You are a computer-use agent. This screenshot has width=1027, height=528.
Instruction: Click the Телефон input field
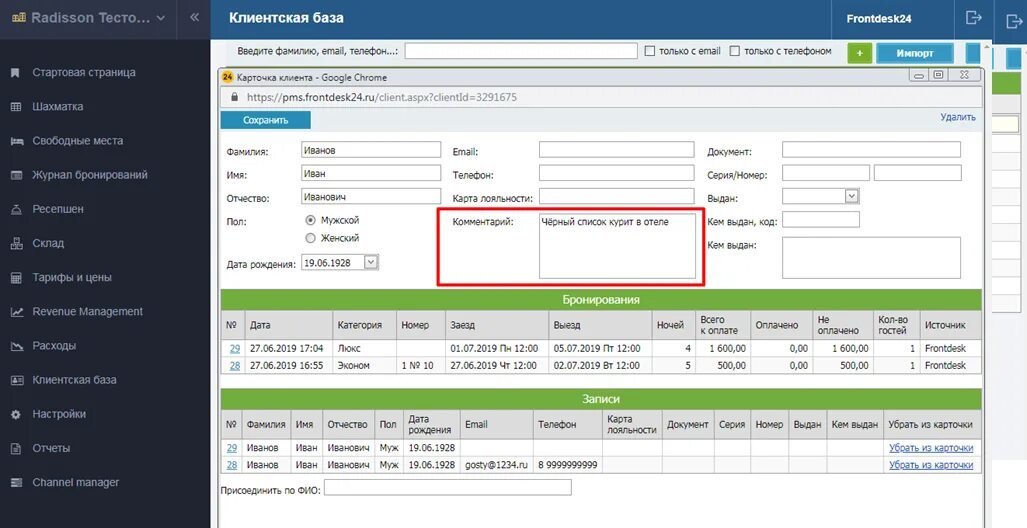click(616, 174)
